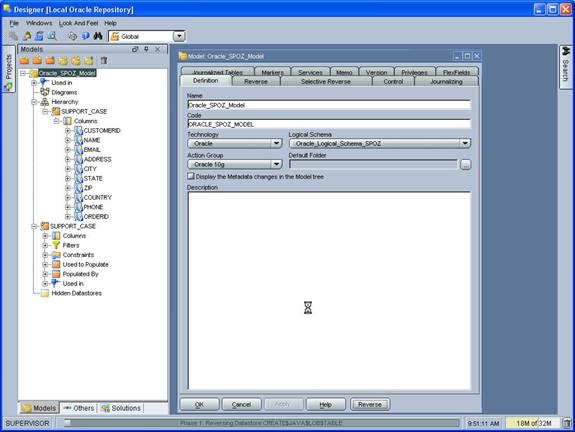Switch to the Control tab
575x432 pixels.
pyautogui.click(x=393, y=81)
